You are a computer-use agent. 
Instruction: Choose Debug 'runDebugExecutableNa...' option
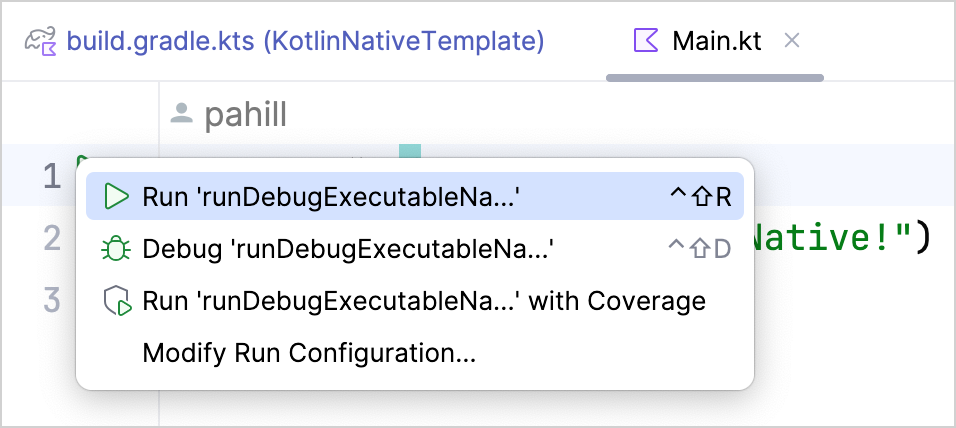[x=348, y=249]
